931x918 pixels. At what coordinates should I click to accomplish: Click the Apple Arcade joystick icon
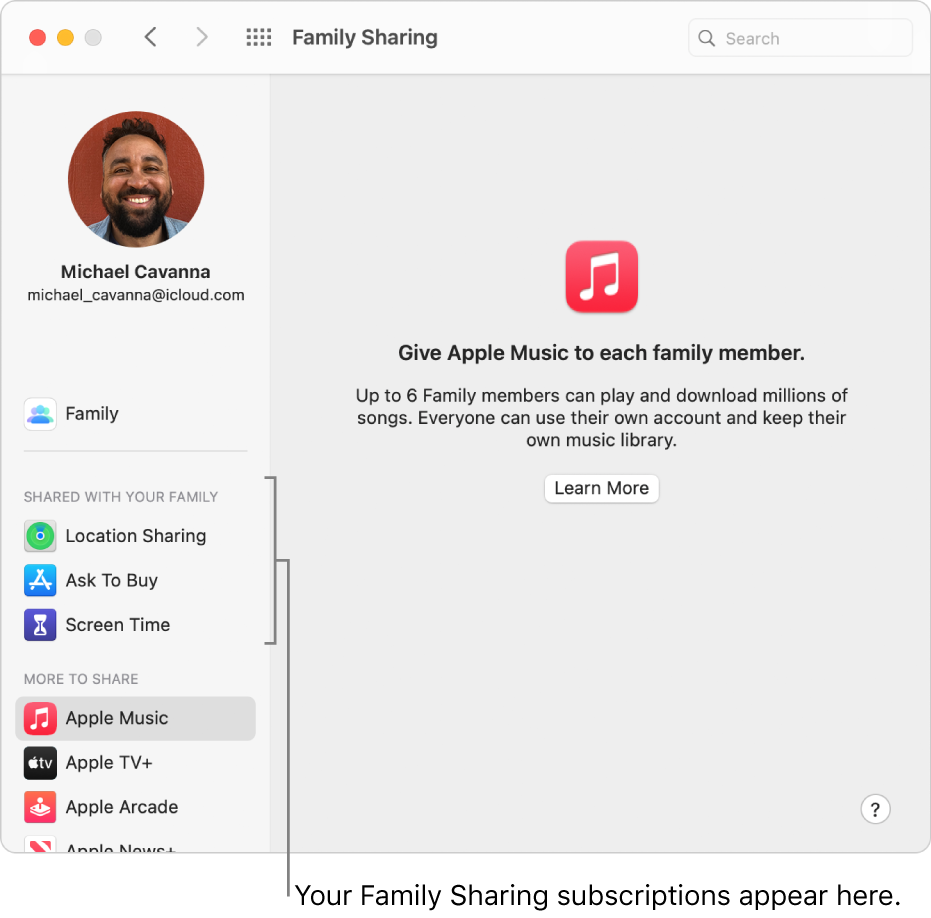40,808
